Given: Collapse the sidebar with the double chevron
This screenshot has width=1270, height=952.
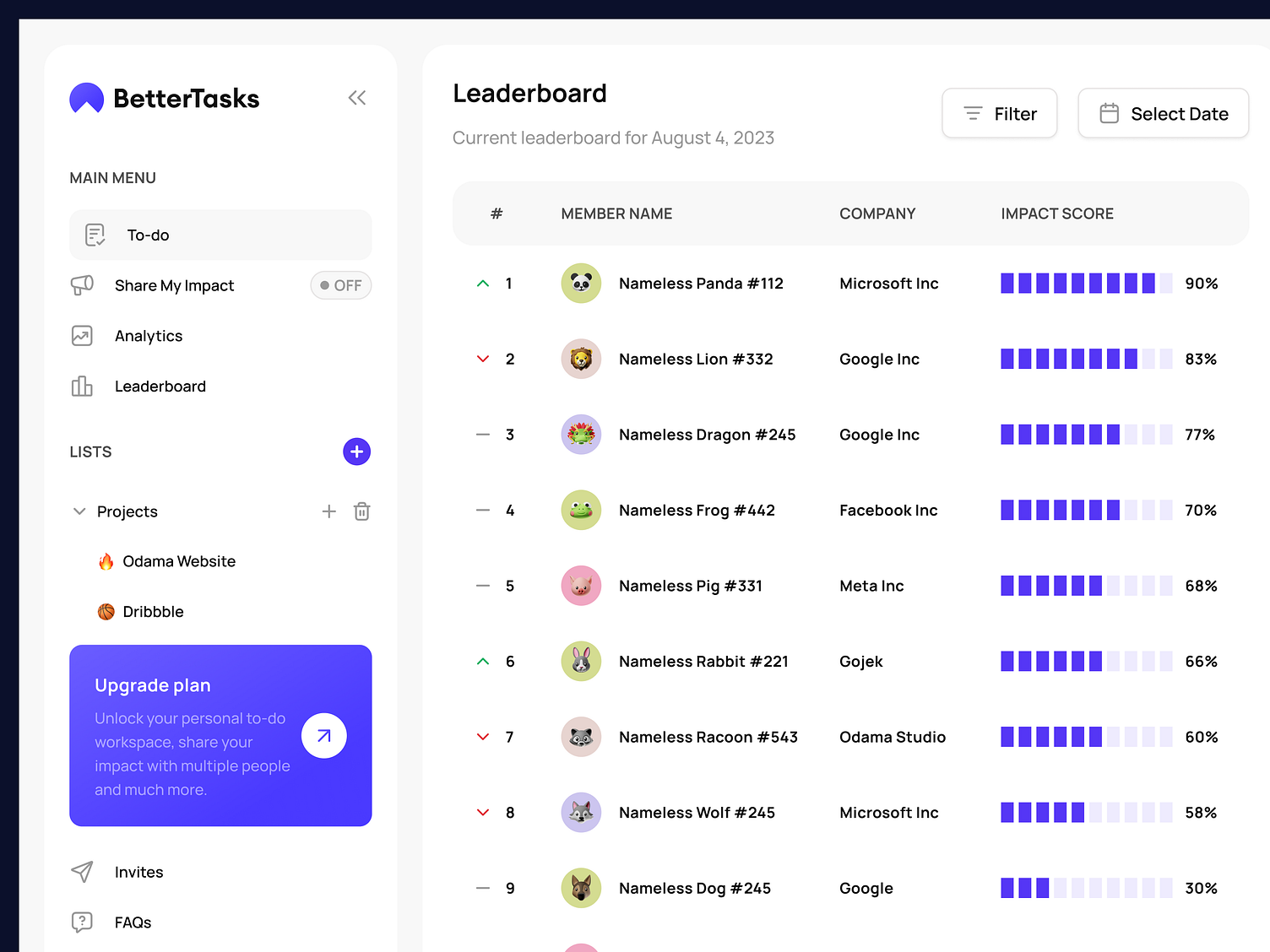Looking at the screenshot, I should [x=356, y=97].
